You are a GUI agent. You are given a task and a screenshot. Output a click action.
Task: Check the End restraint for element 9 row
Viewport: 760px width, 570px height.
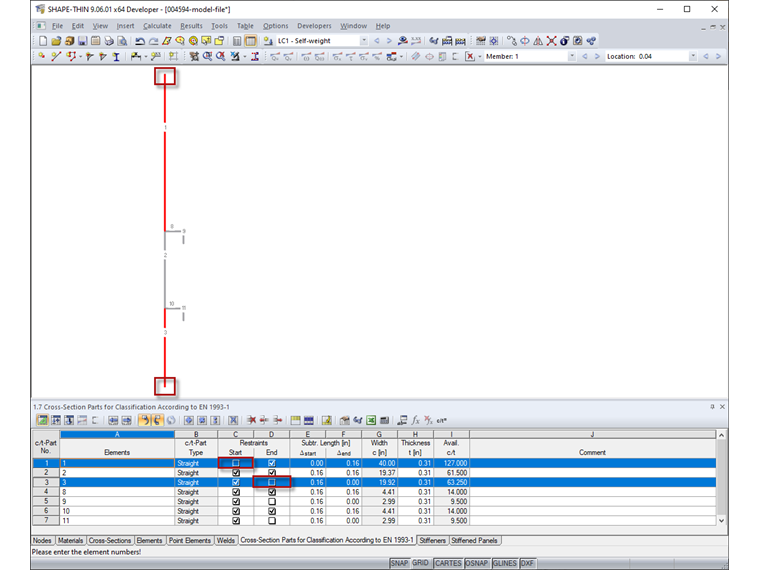[x=272, y=502]
